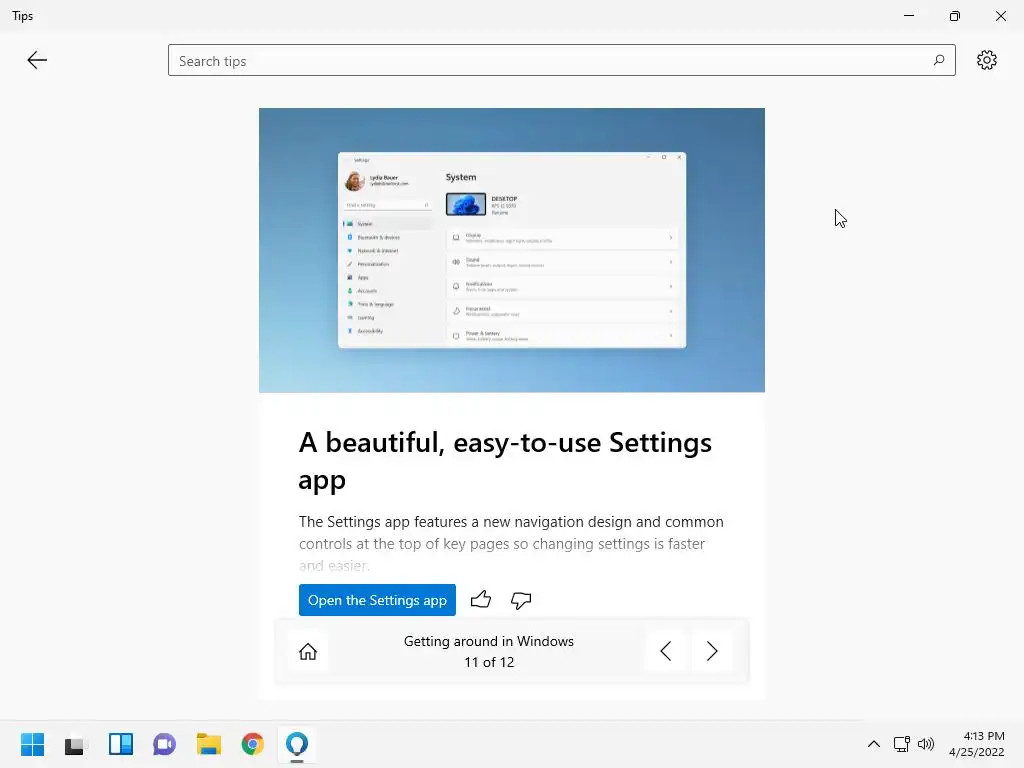Viewport: 1024px width, 768px height.
Task: Go to the previous tip
Action: pos(665,651)
